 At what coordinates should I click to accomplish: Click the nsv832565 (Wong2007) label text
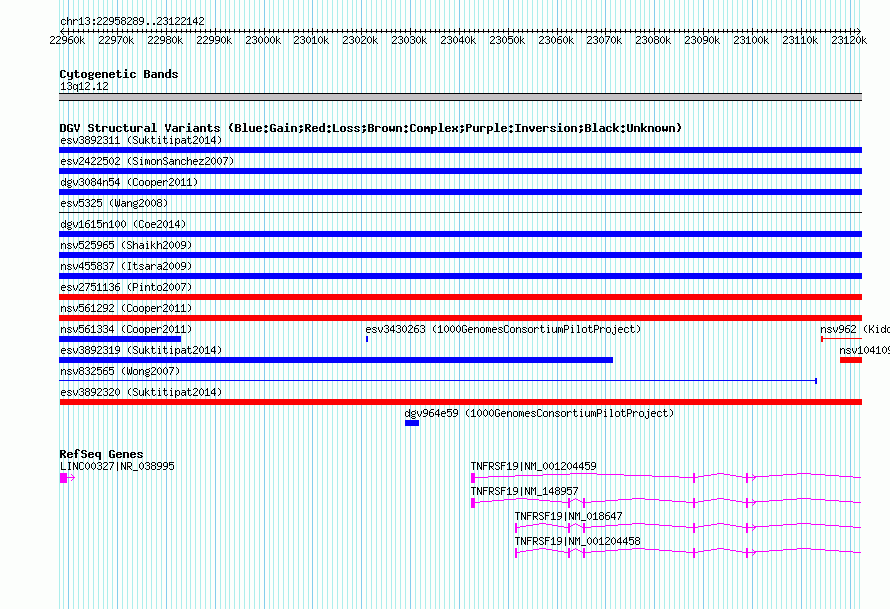(x=120, y=371)
